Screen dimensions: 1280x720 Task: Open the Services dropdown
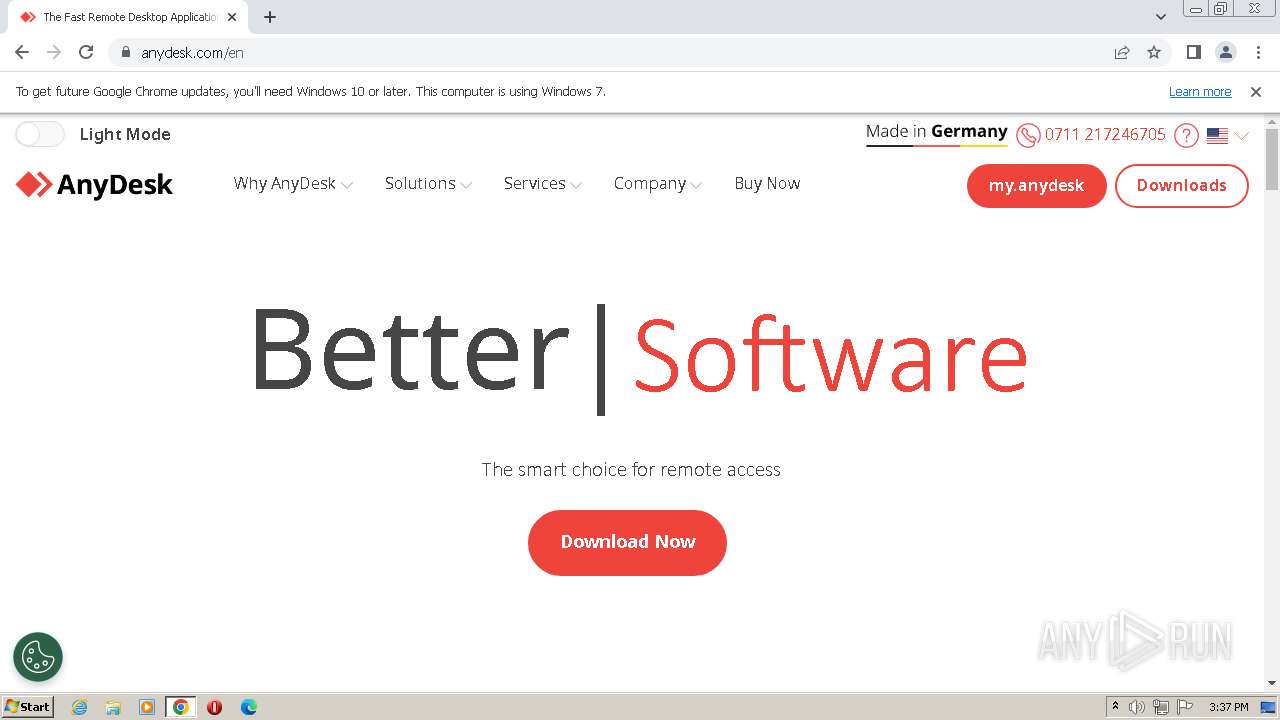543,184
